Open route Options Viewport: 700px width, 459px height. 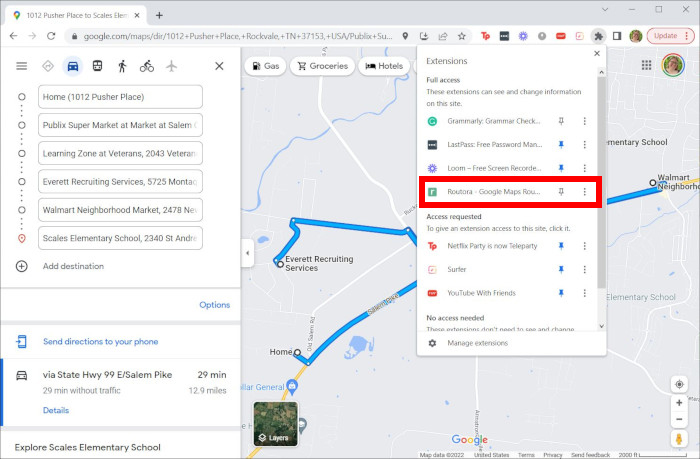pos(215,305)
